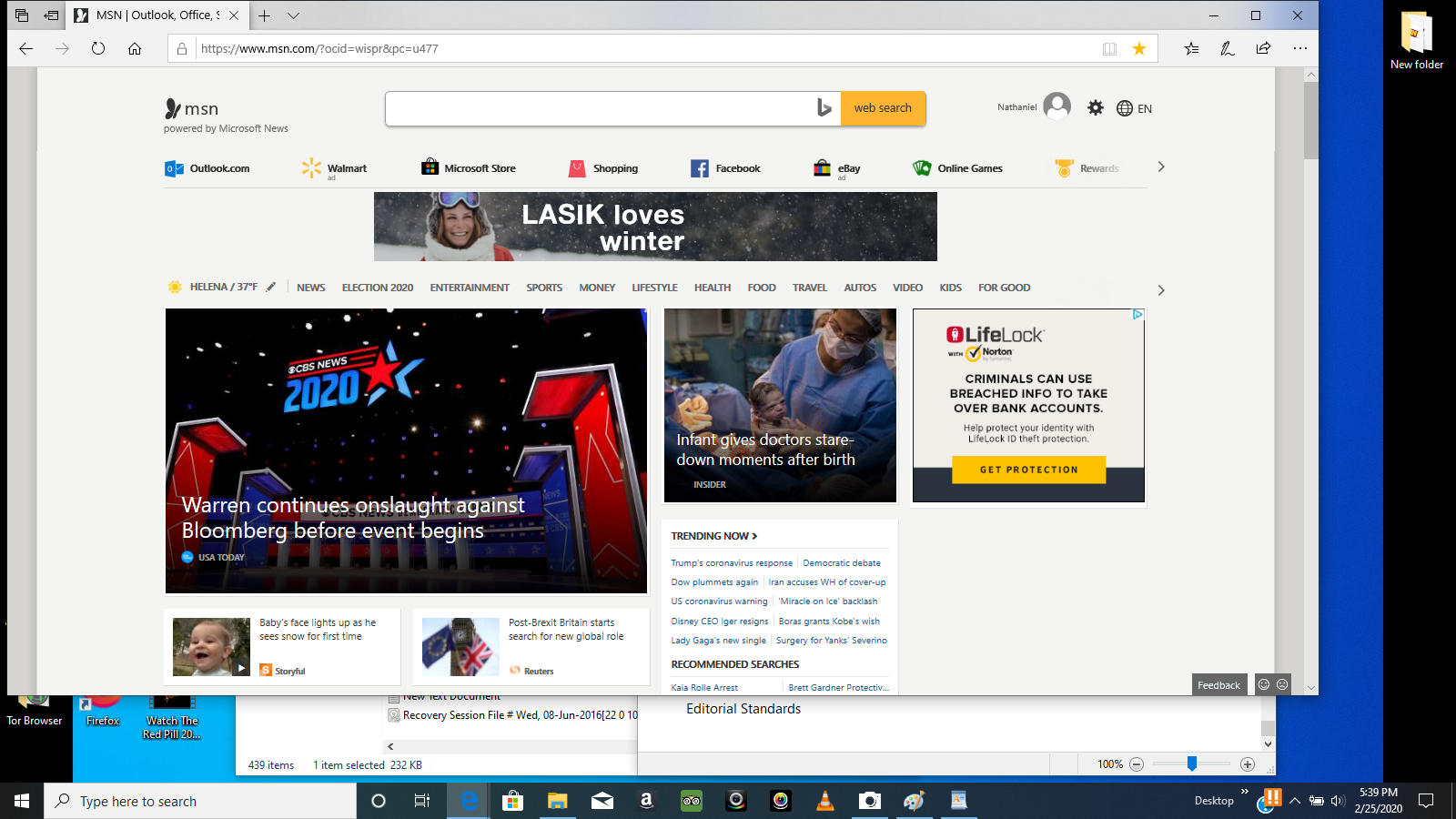Open the Amazon taskbar icon

point(646,801)
